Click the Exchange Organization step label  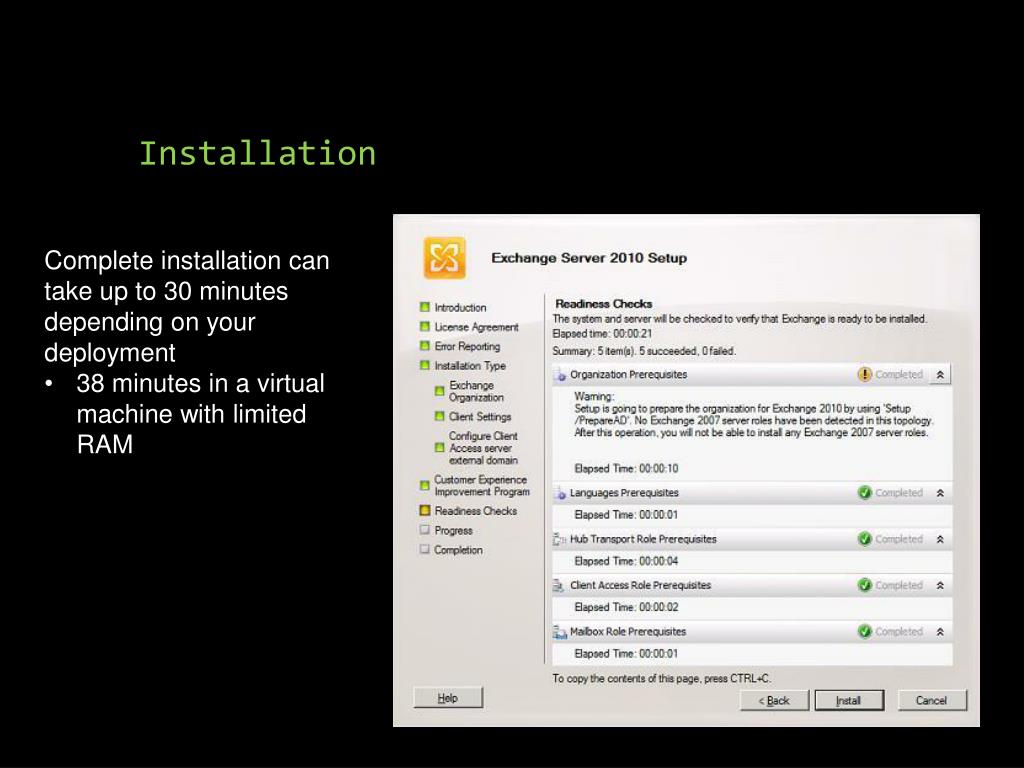point(476,391)
